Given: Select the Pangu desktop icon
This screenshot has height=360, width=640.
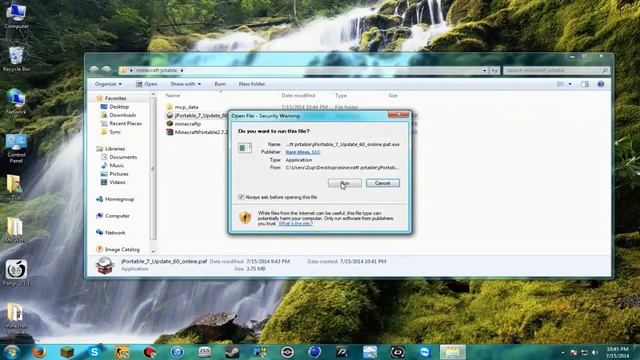Looking at the screenshot, I should pos(16,273).
